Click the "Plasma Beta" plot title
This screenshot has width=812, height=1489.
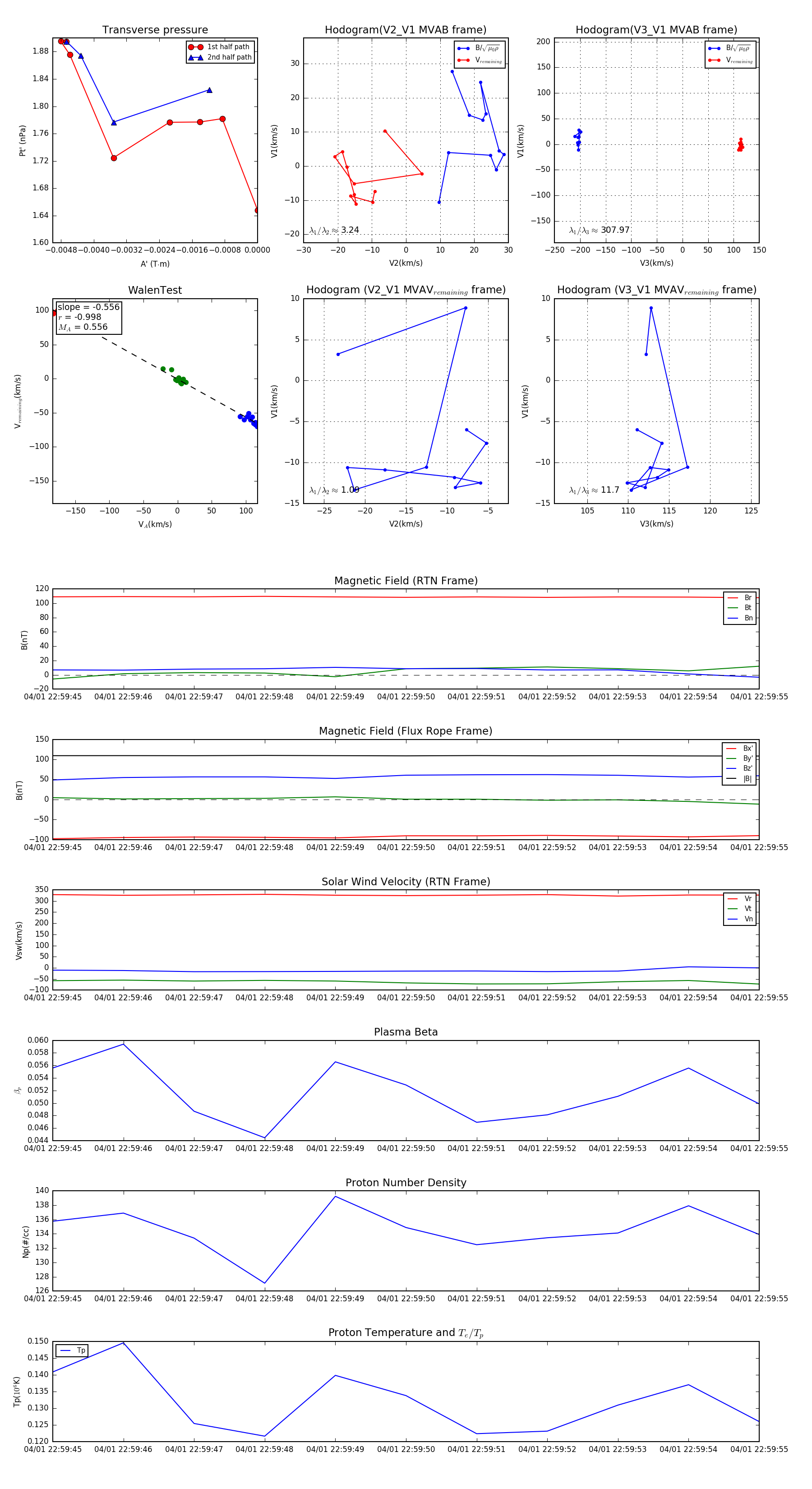406,1032
